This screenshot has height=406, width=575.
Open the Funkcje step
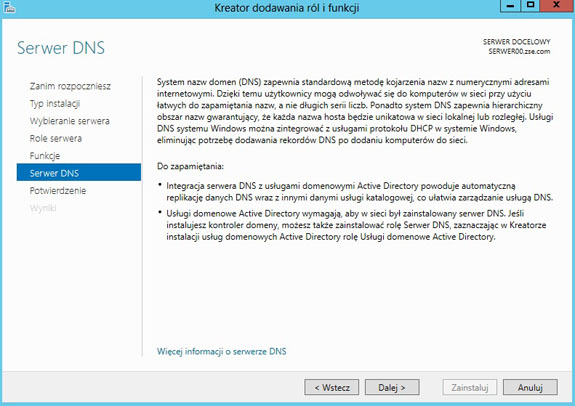45,156
